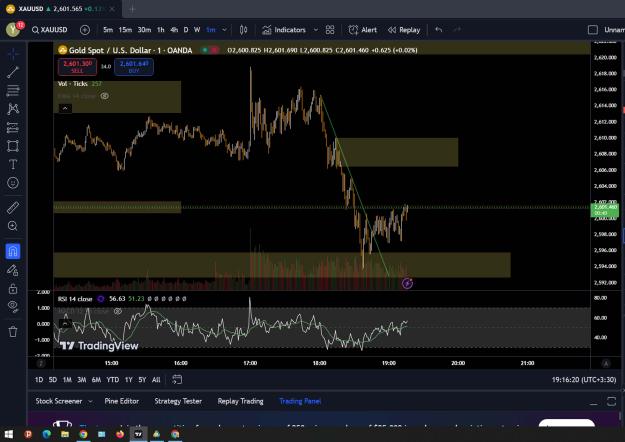Open the candlestick chart type selector
Screen dimensions: 625x442
(x=244, y=30)
